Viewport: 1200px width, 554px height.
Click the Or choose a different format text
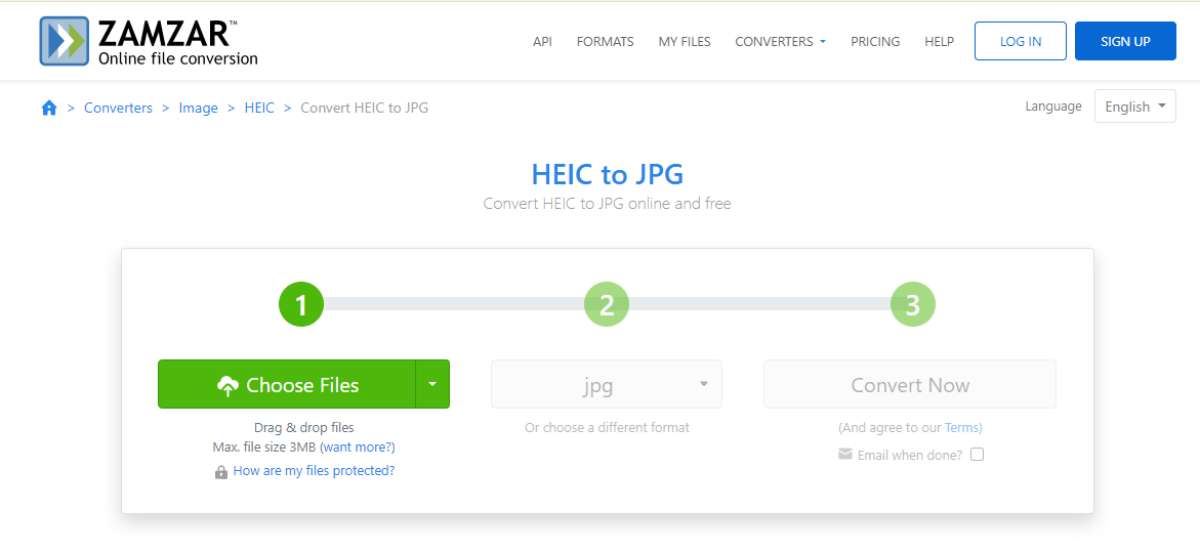click(x=607, y=427)
